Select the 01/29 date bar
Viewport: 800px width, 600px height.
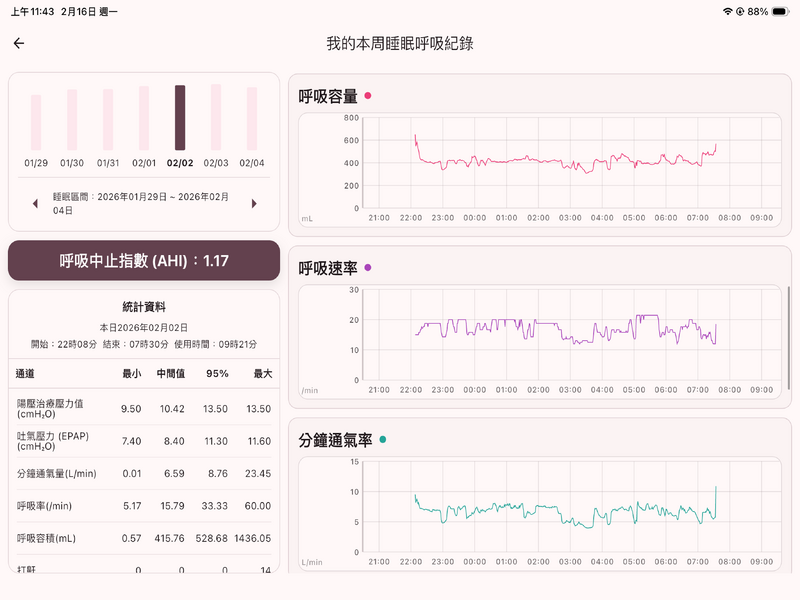36,125
